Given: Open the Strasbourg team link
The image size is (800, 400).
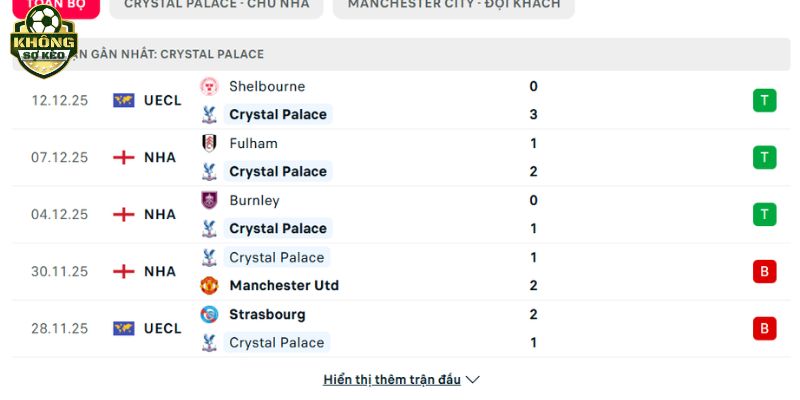Looking at the screenshot, I should [x=267, y=314].
